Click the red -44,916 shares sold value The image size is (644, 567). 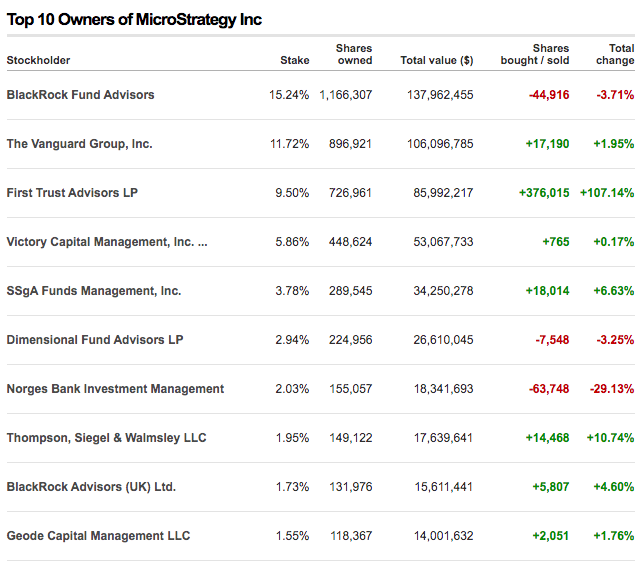(x=549, y=95)
